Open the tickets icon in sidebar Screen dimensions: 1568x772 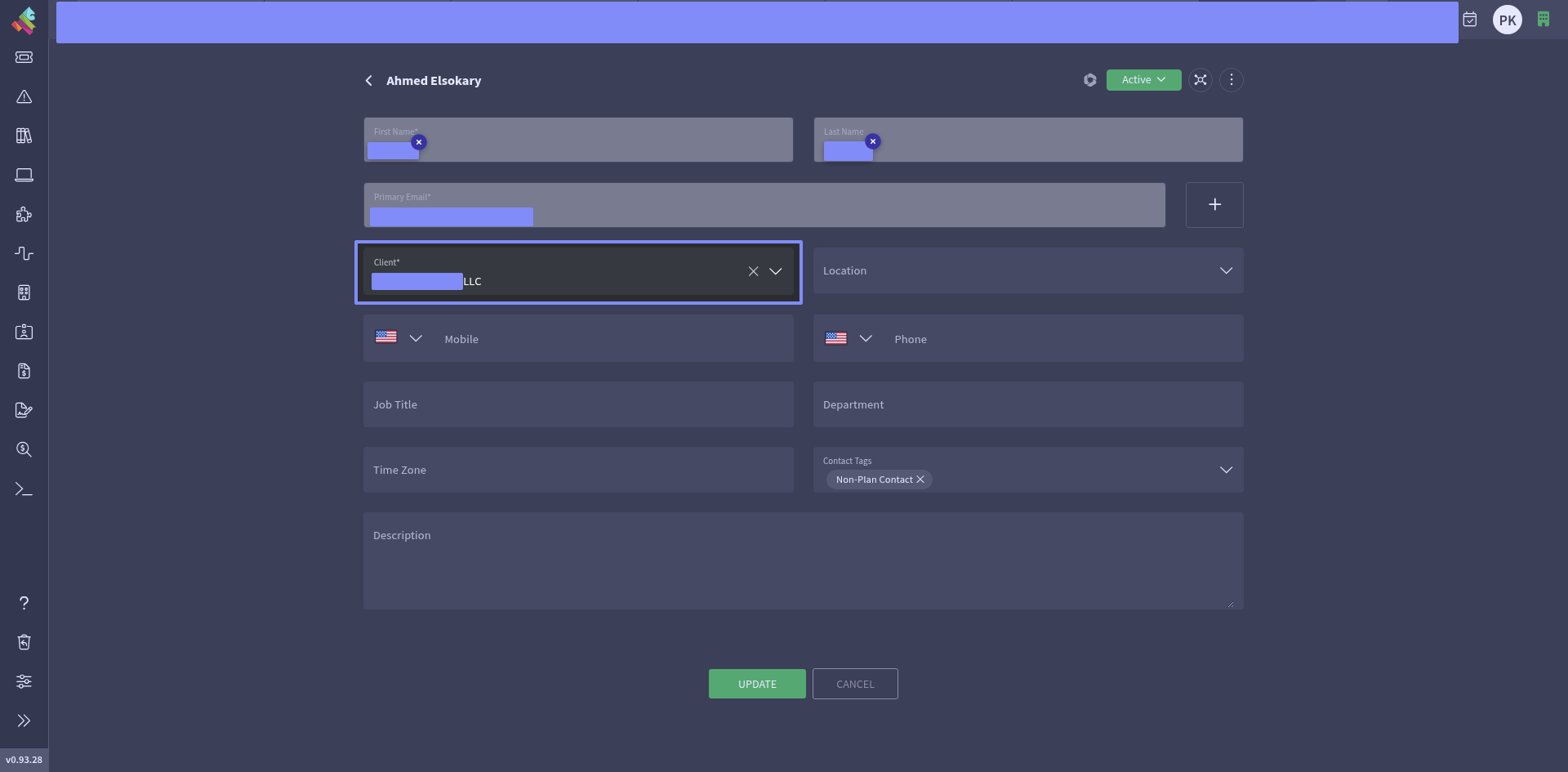(24, 57)
